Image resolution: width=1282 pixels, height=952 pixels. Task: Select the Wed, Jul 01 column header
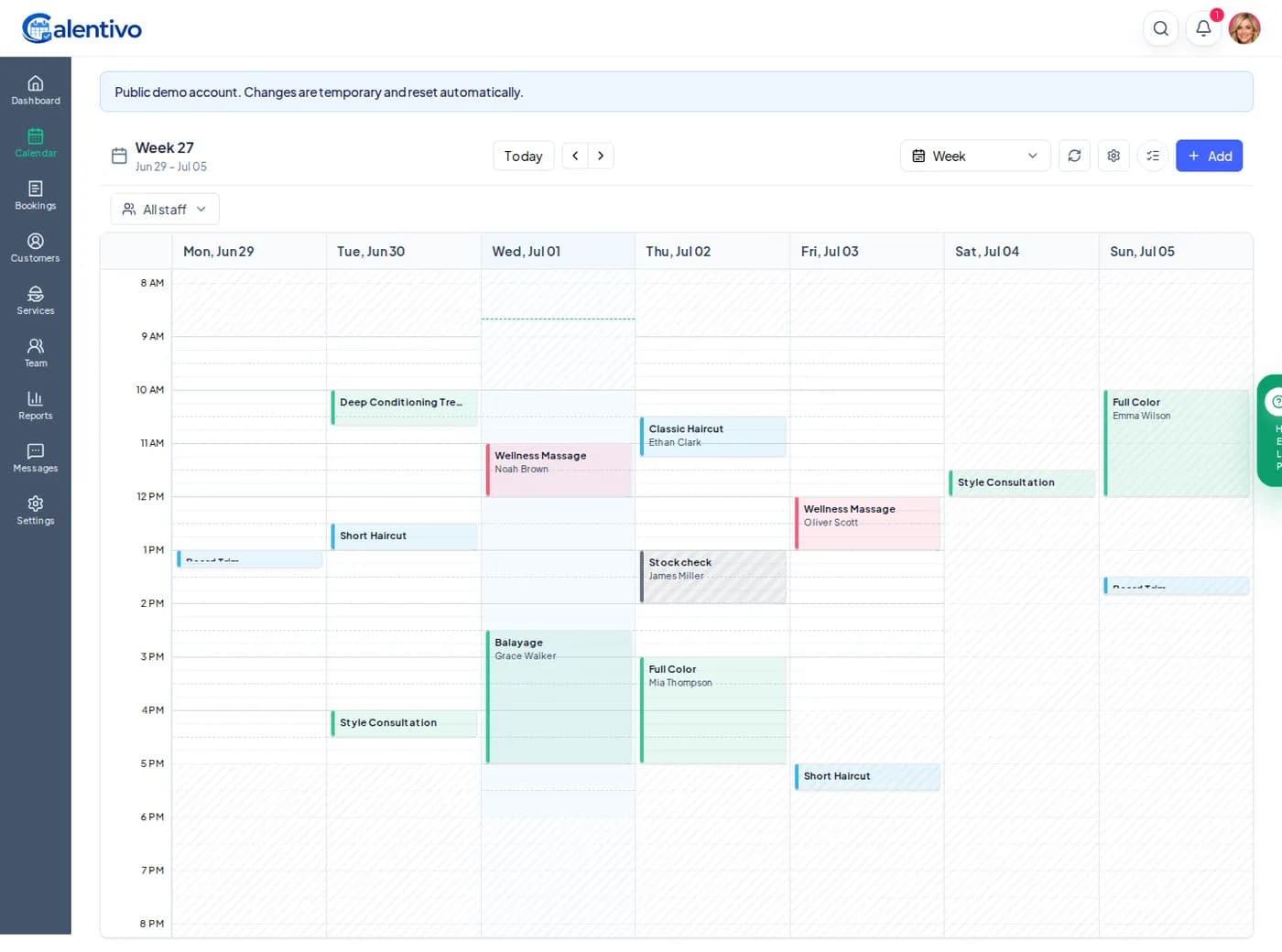click(558, 251)
